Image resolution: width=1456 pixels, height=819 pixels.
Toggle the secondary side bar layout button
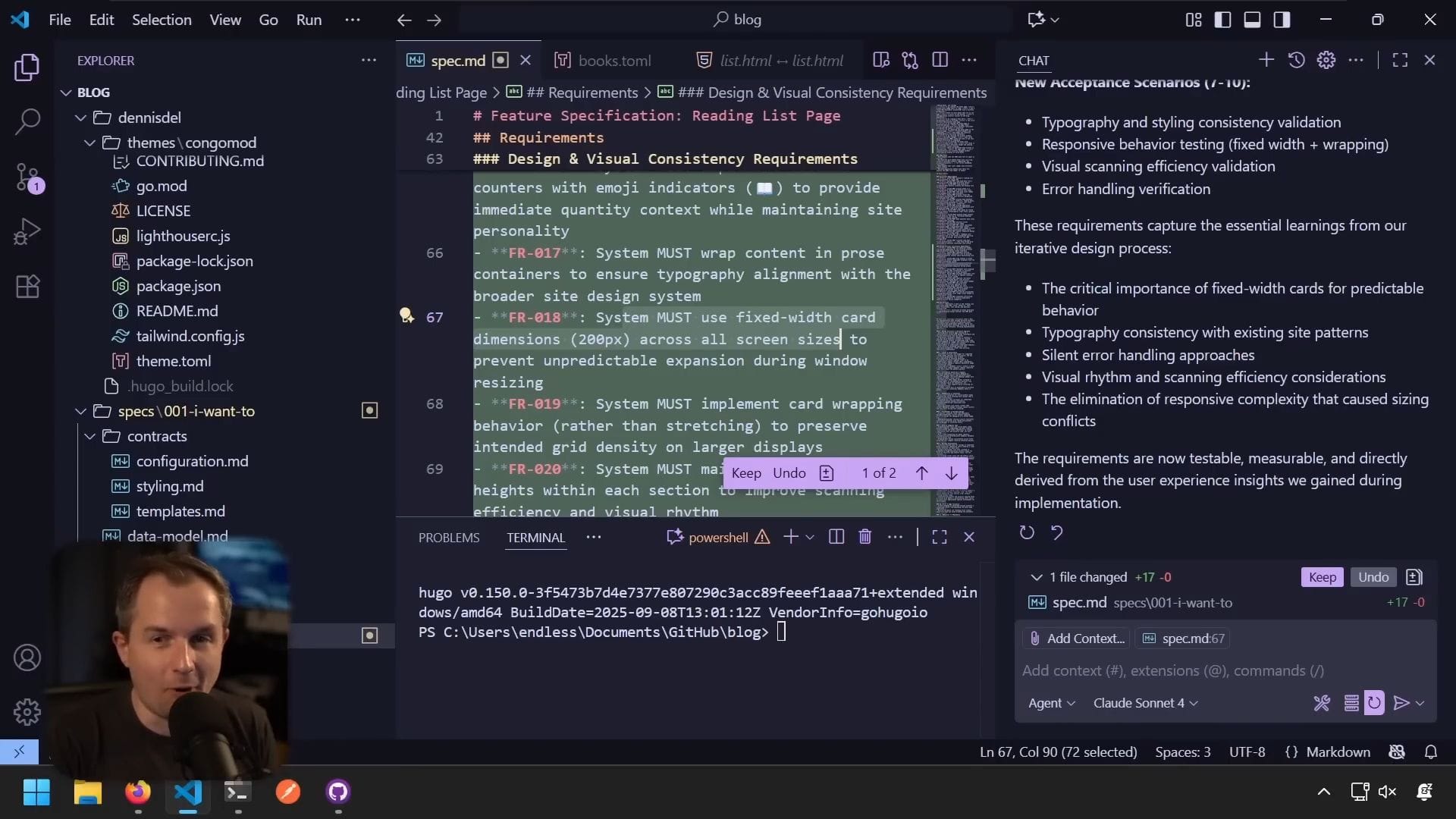click(1282, 20)
